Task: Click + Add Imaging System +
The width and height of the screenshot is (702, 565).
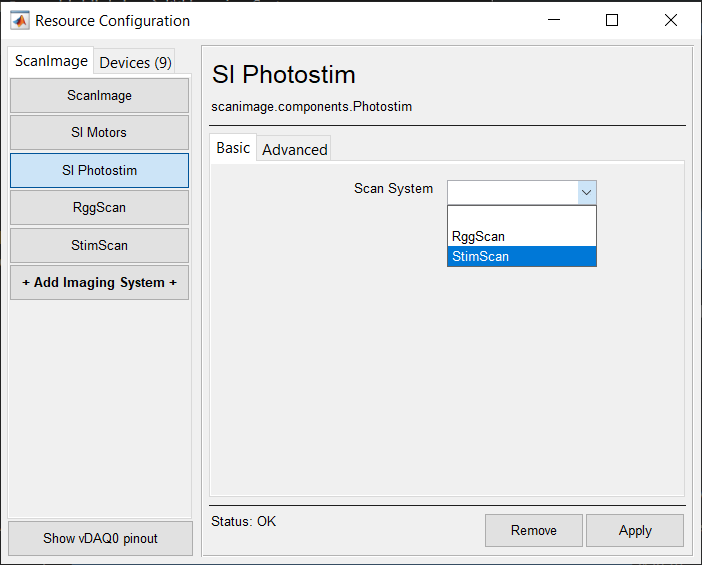Action: tap(99, 282)
